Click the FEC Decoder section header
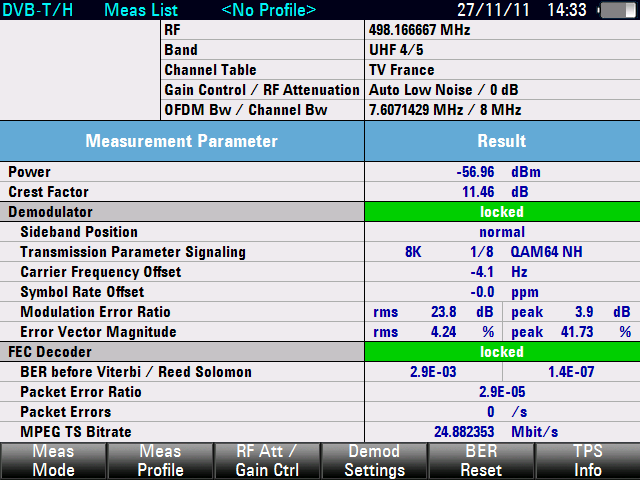The image size is (640, 480). click(x=182, y=352)
